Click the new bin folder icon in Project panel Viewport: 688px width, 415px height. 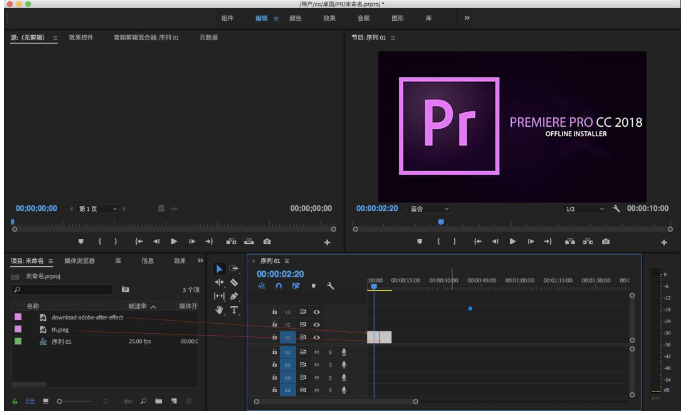click(158, 401)
